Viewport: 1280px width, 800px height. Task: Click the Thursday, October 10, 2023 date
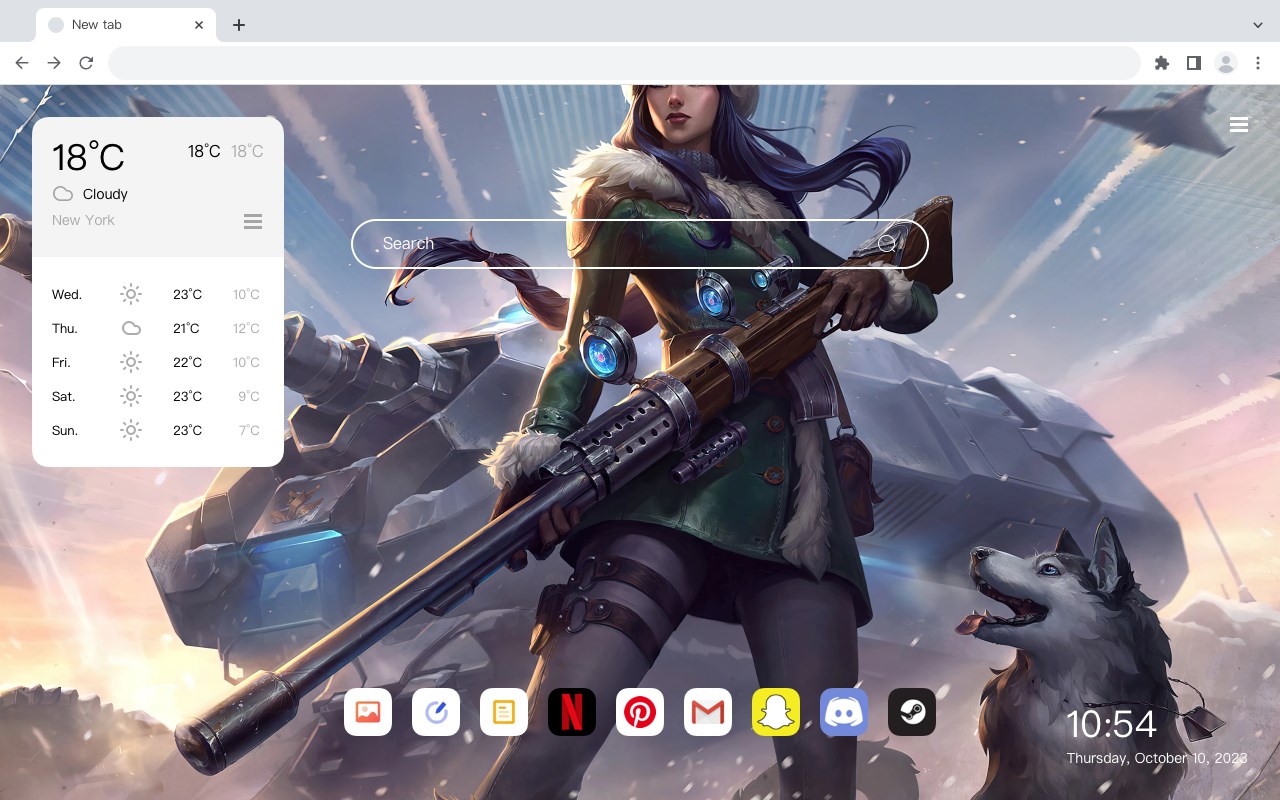(x=1157, y=758)
